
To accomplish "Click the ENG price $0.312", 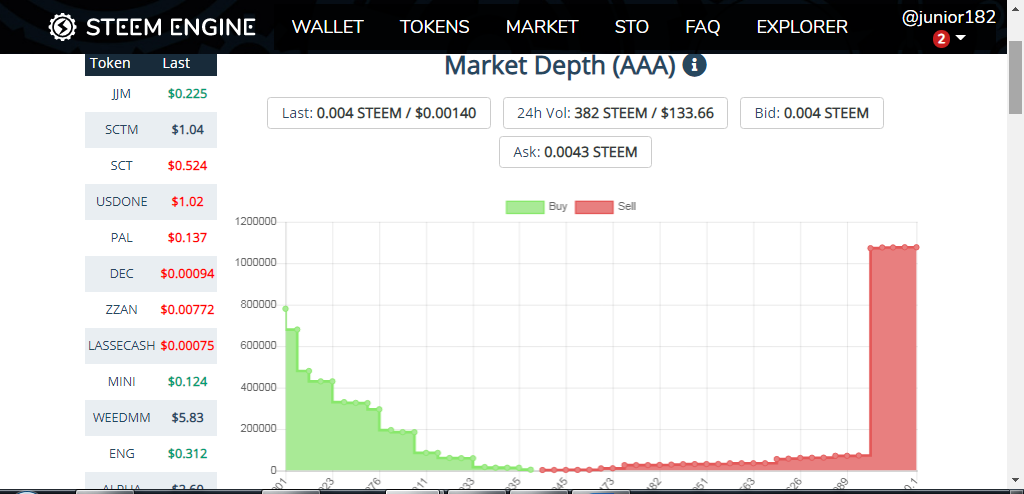I will pyautogui.click(x=187, y=453).
